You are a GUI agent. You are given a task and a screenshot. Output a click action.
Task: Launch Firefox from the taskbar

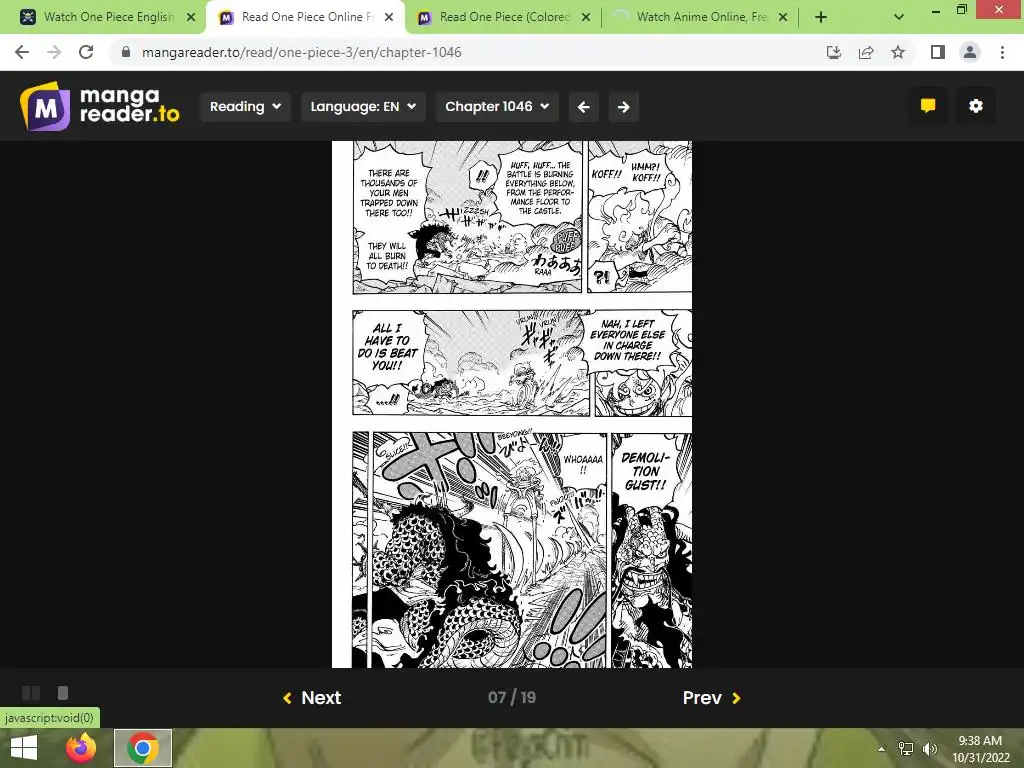pos(81,748)
